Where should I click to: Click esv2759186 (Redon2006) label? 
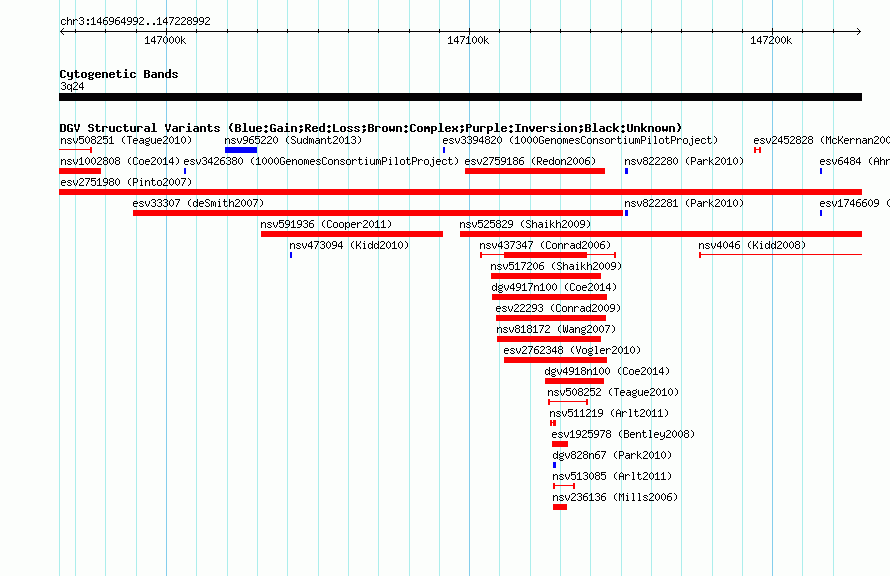[x=530, y=161]
